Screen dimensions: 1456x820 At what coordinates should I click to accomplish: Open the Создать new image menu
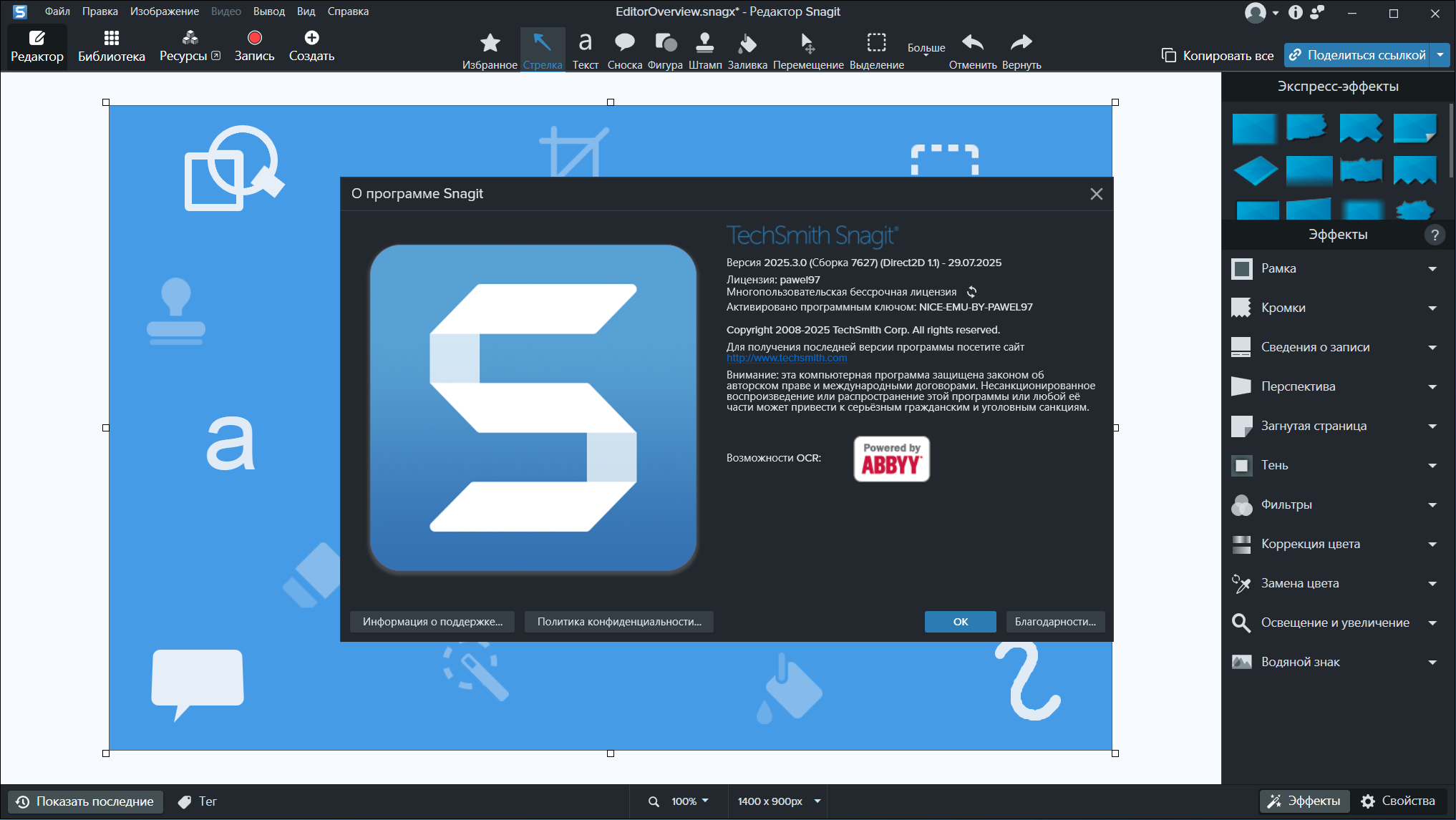tap(311, 46)
